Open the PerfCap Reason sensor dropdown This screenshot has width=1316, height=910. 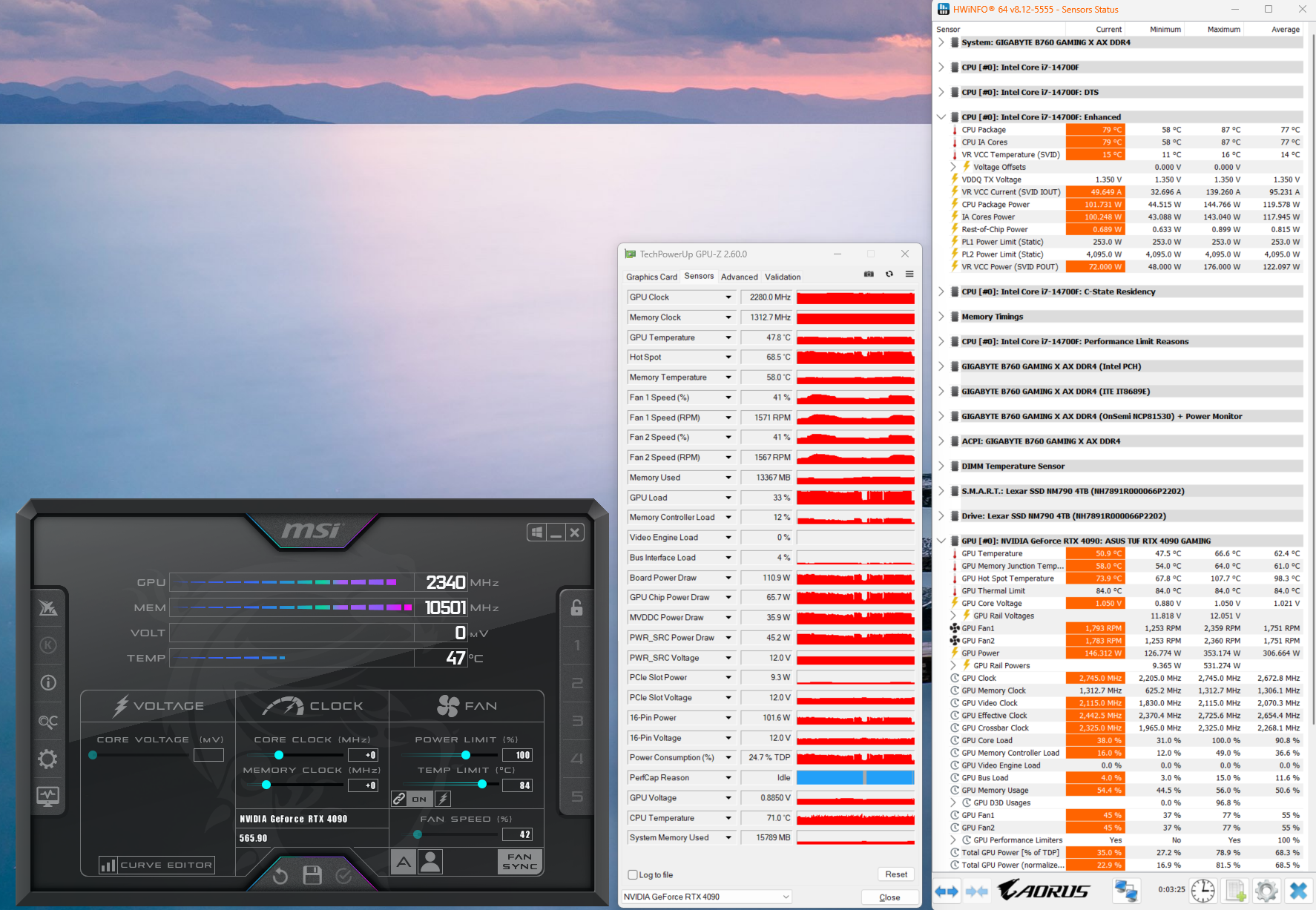728,778
